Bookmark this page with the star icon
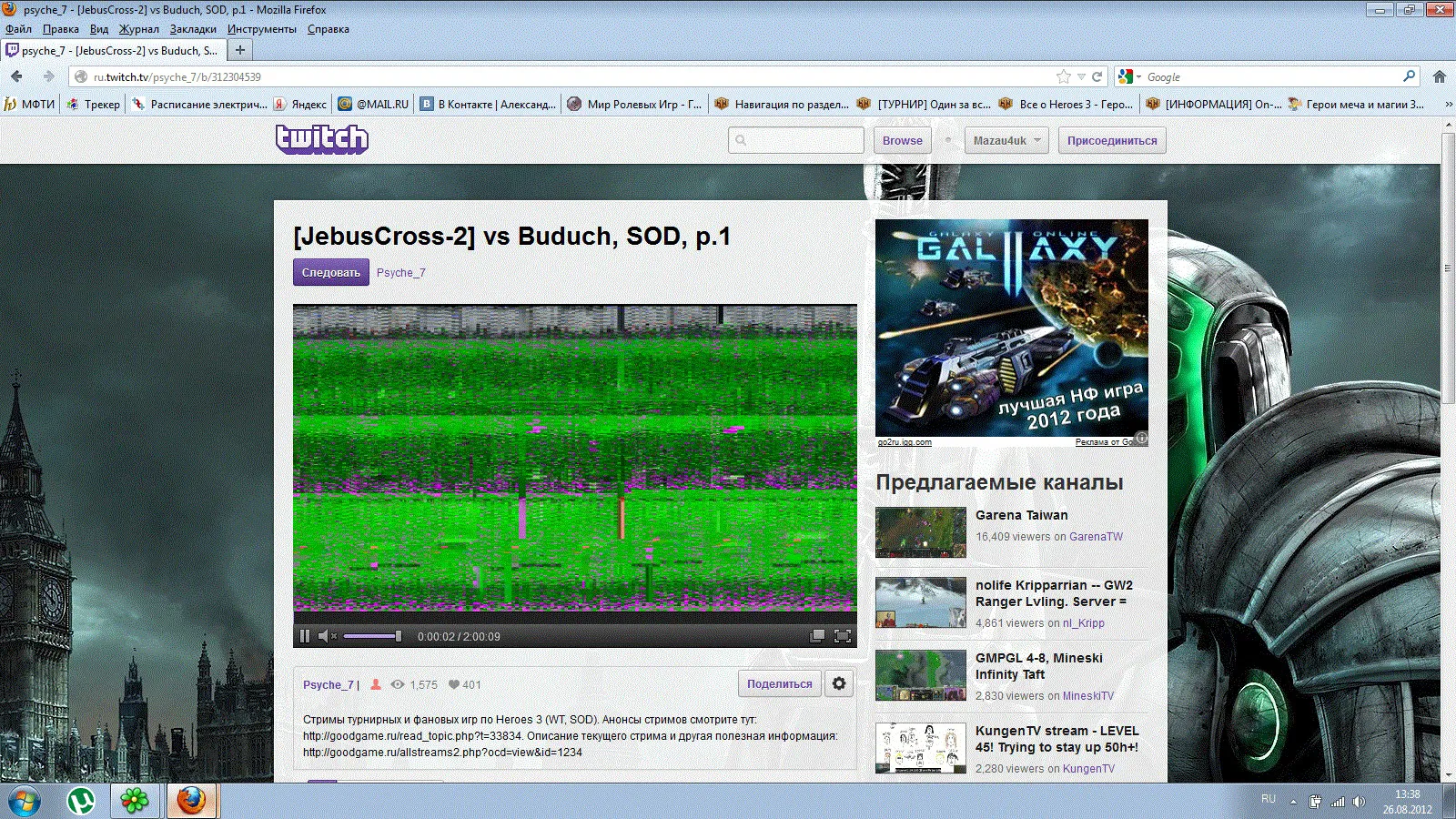Image resolution: width=1456 pixels, height=819 pixels. click(x=1064, y=76)
